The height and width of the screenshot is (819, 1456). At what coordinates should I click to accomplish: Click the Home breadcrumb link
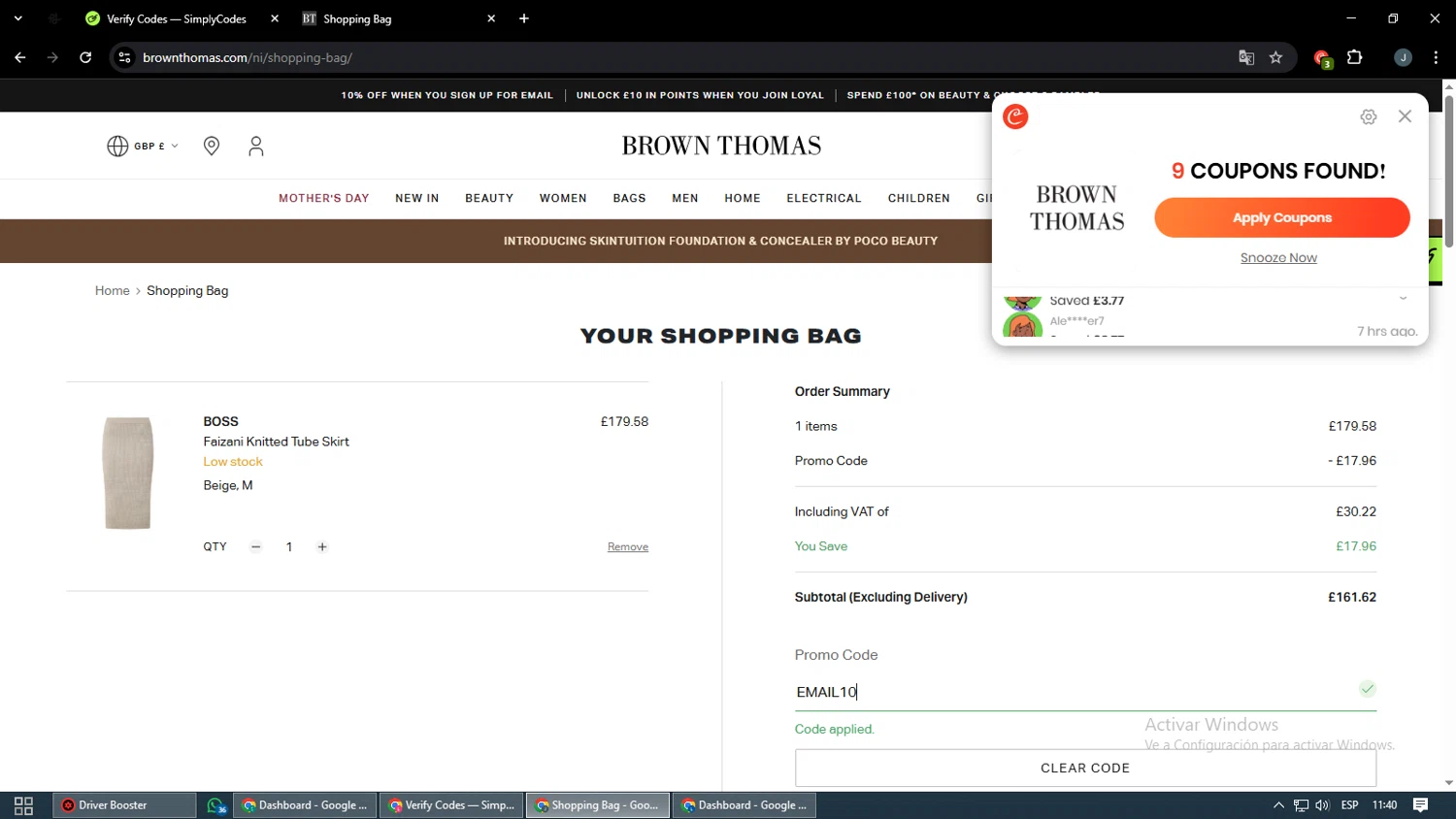[x=112, y=290]
